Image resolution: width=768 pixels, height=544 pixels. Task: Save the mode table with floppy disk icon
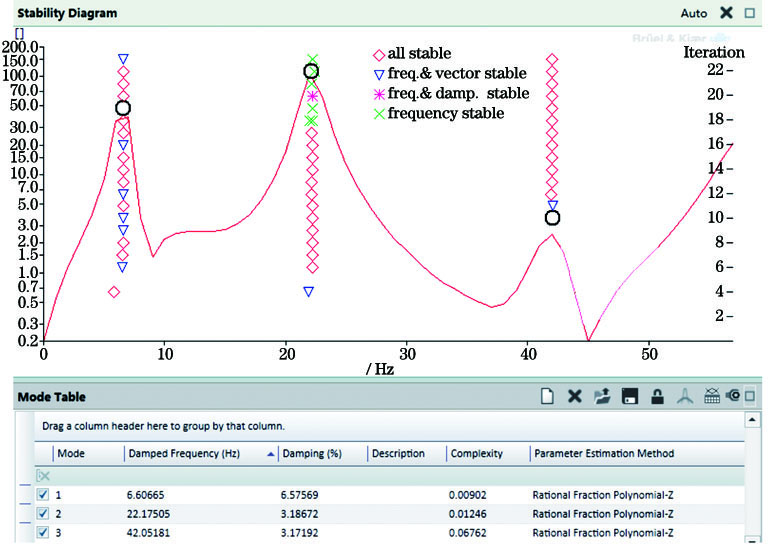630,397
